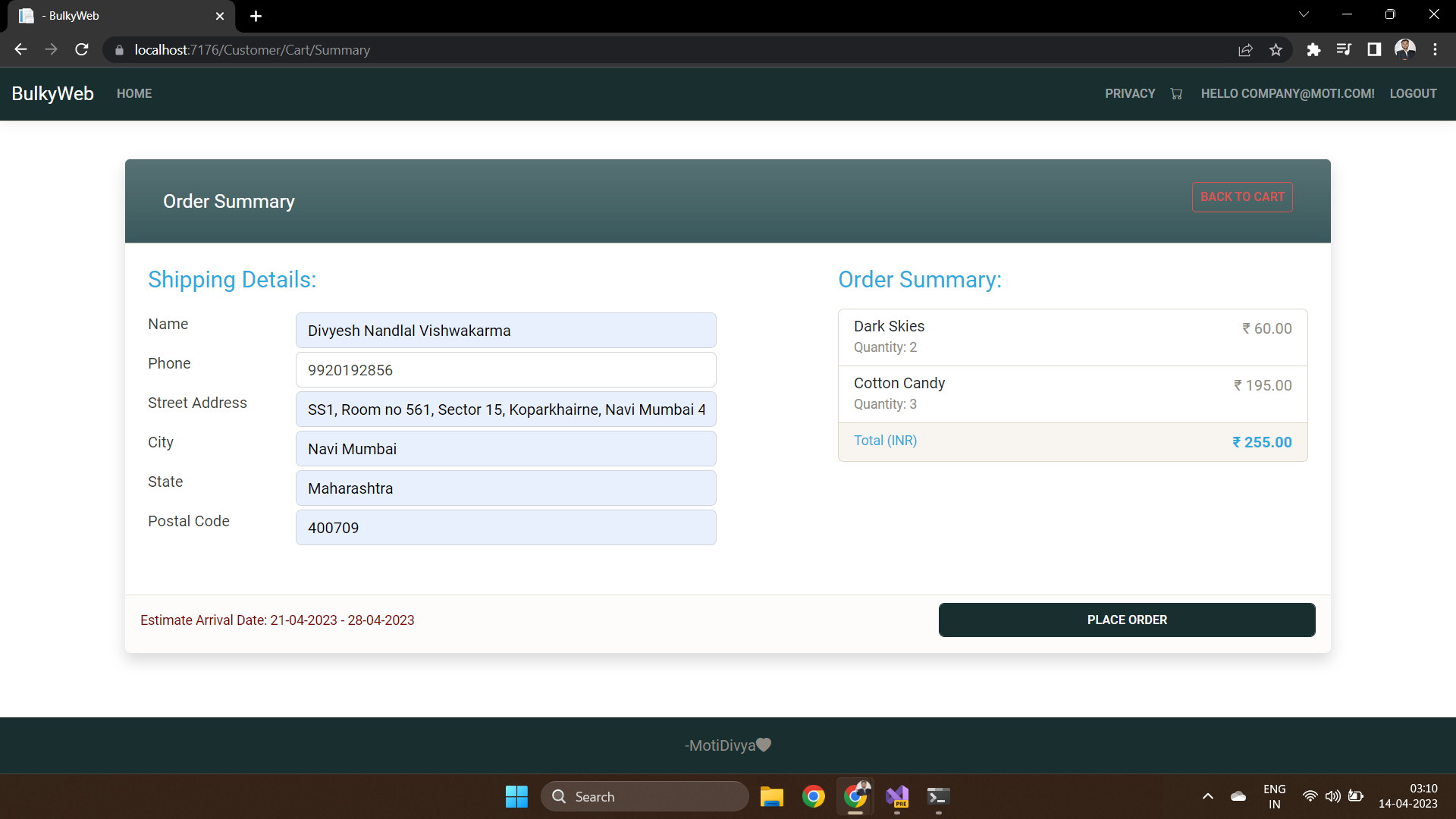Click the BACK TO CART button
1456x819 pixels.
tap(1242, 196)
